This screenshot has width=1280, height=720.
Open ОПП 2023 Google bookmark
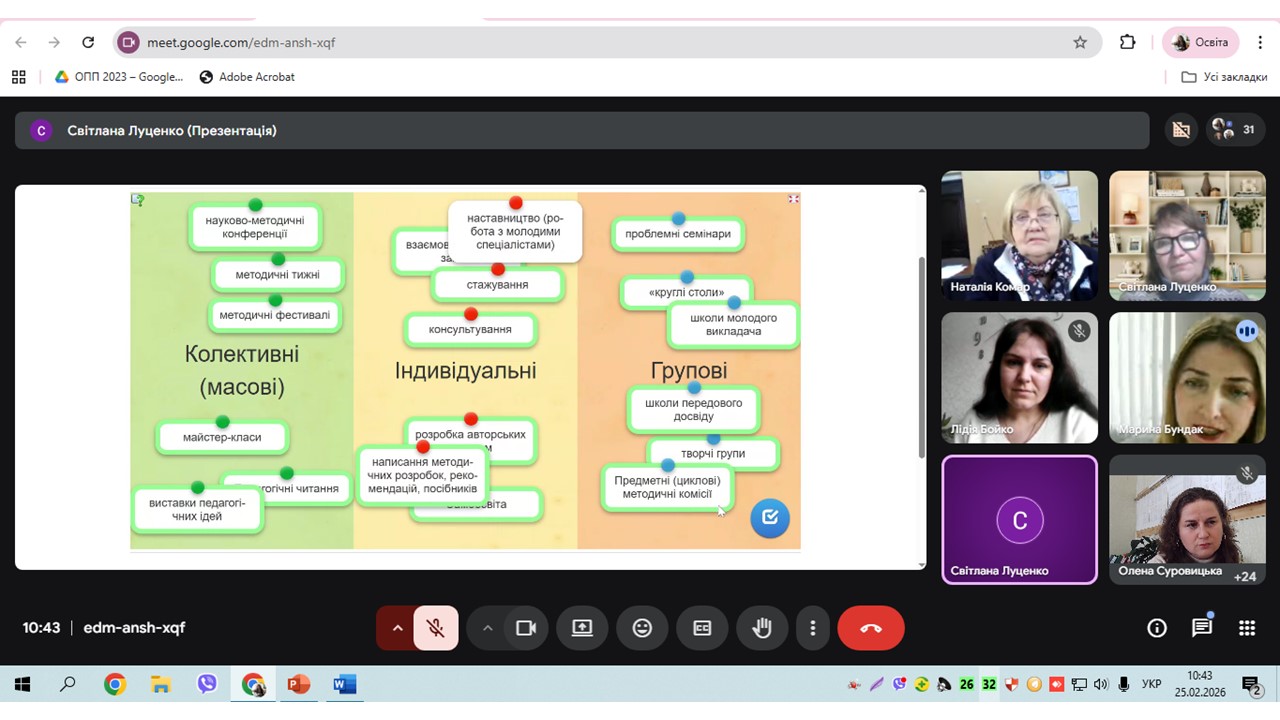[x=119, y=77]
